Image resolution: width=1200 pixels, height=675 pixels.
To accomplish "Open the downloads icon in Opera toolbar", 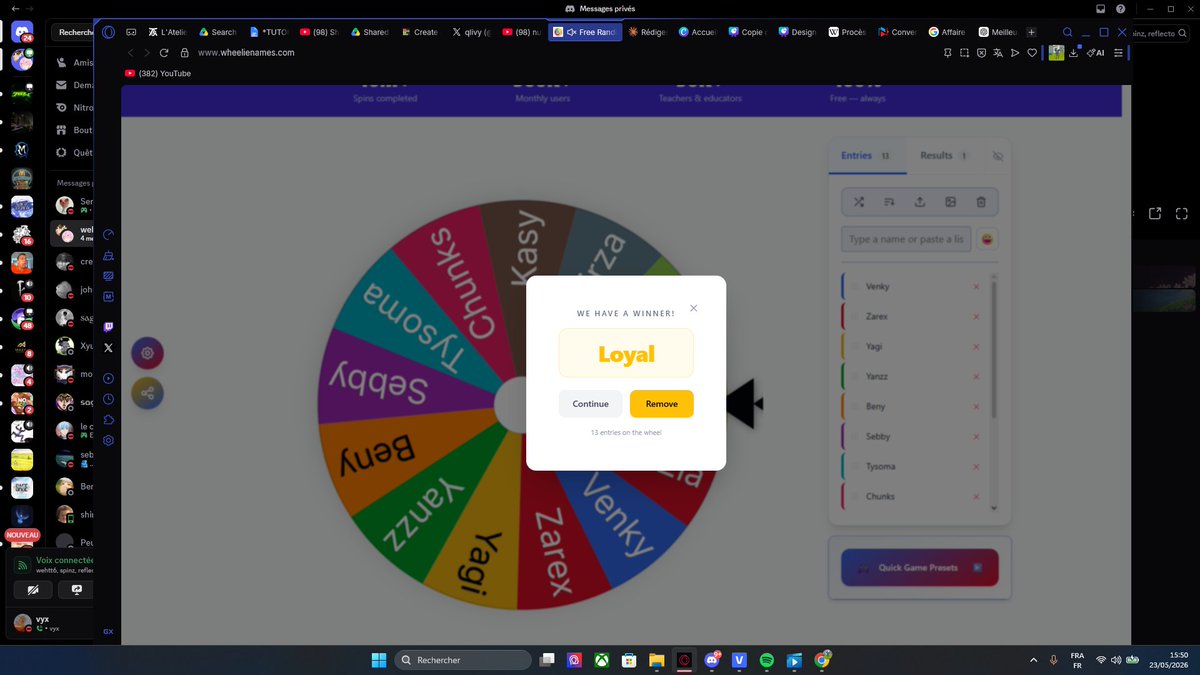I will pyautogui.click(x=1073, y=52).
